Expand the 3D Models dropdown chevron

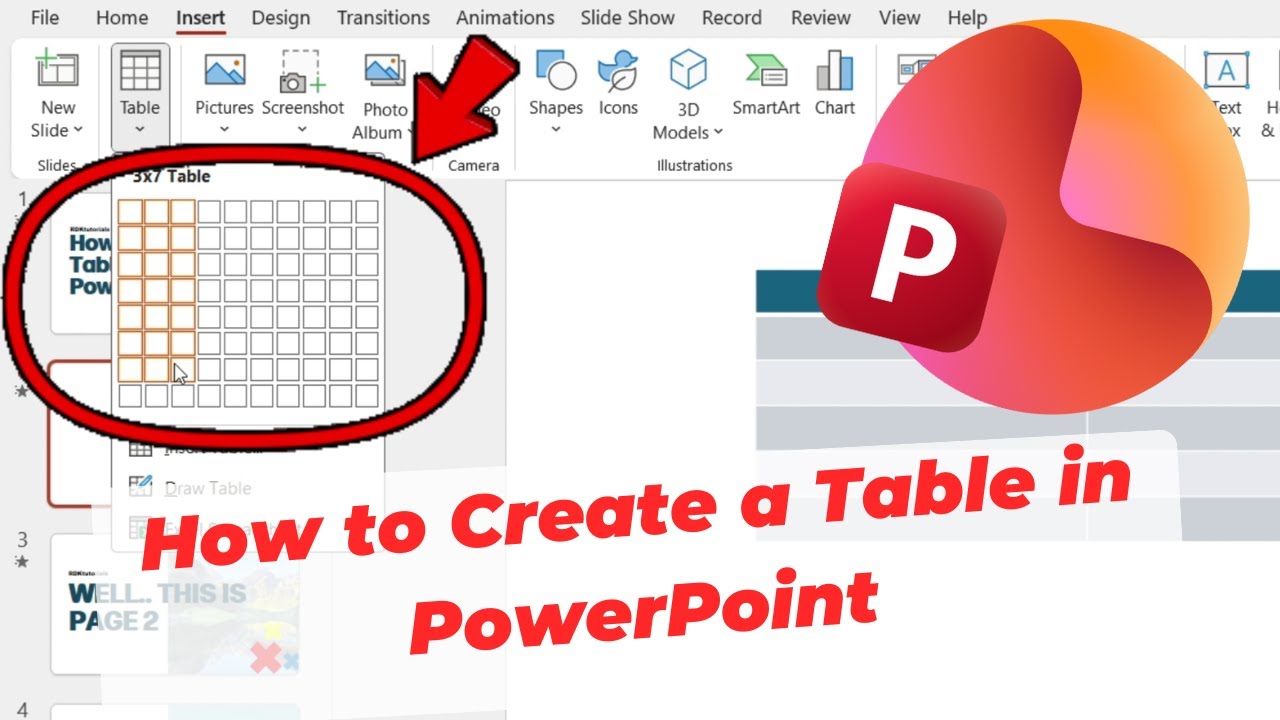tap(718, 133)
